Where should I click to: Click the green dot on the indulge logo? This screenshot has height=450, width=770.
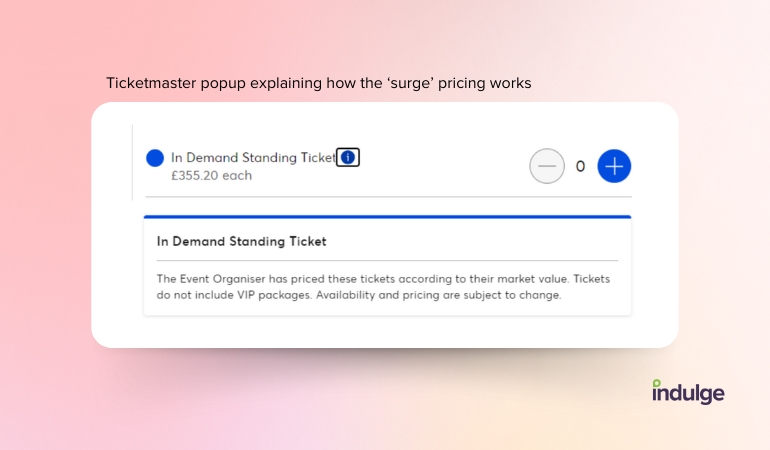(x=657, y=383)
